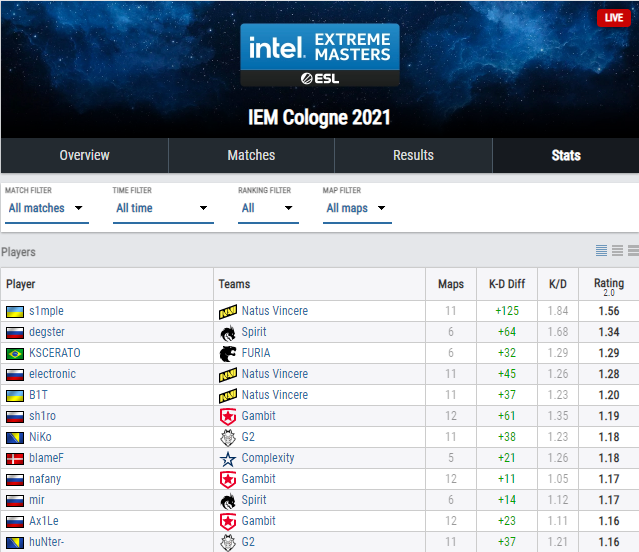The image size is (639, 552).
Task: Click the FURIA panther logo
Action: 228,354
